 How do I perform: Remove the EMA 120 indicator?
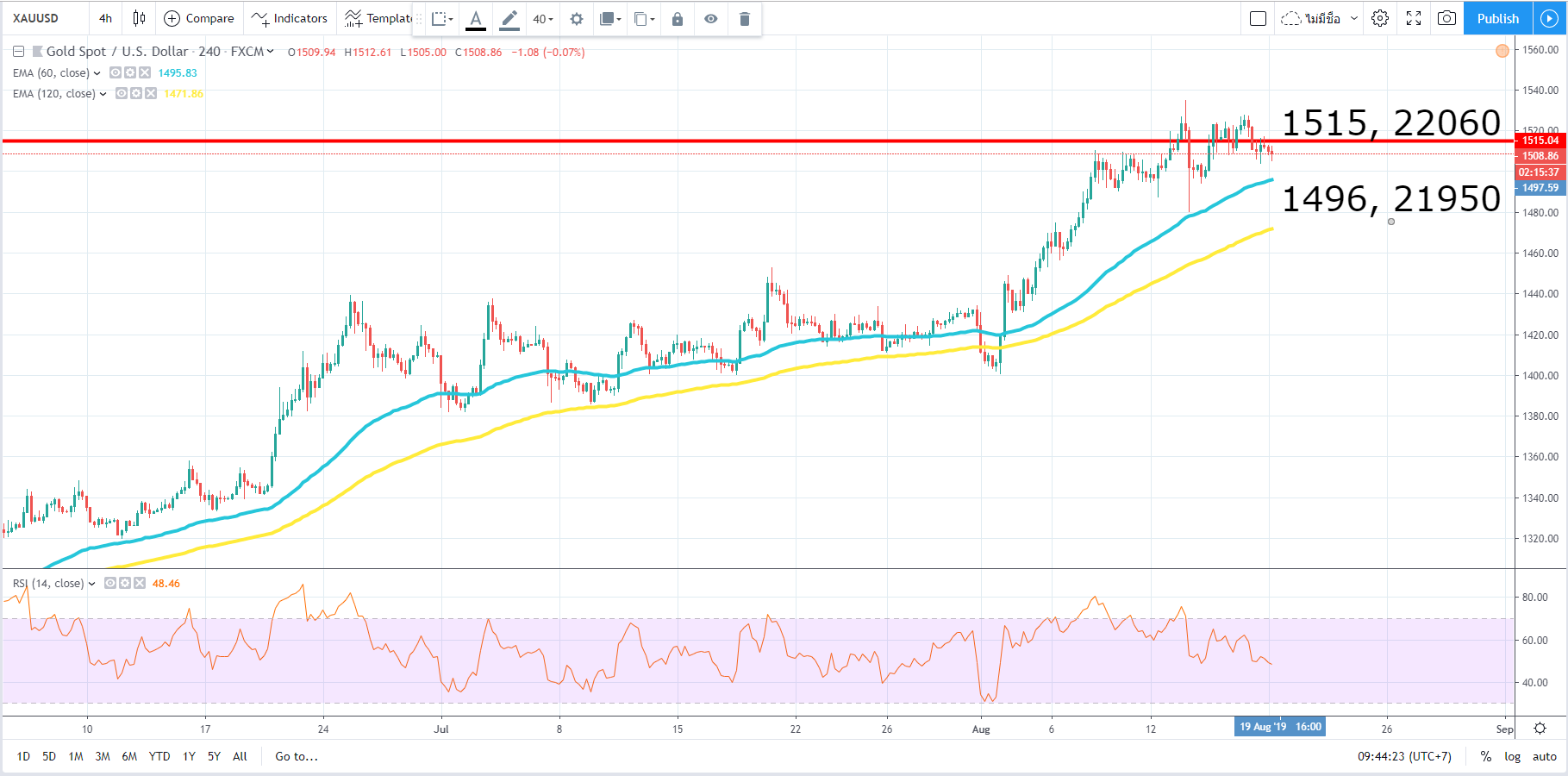[x=151, y=94]
